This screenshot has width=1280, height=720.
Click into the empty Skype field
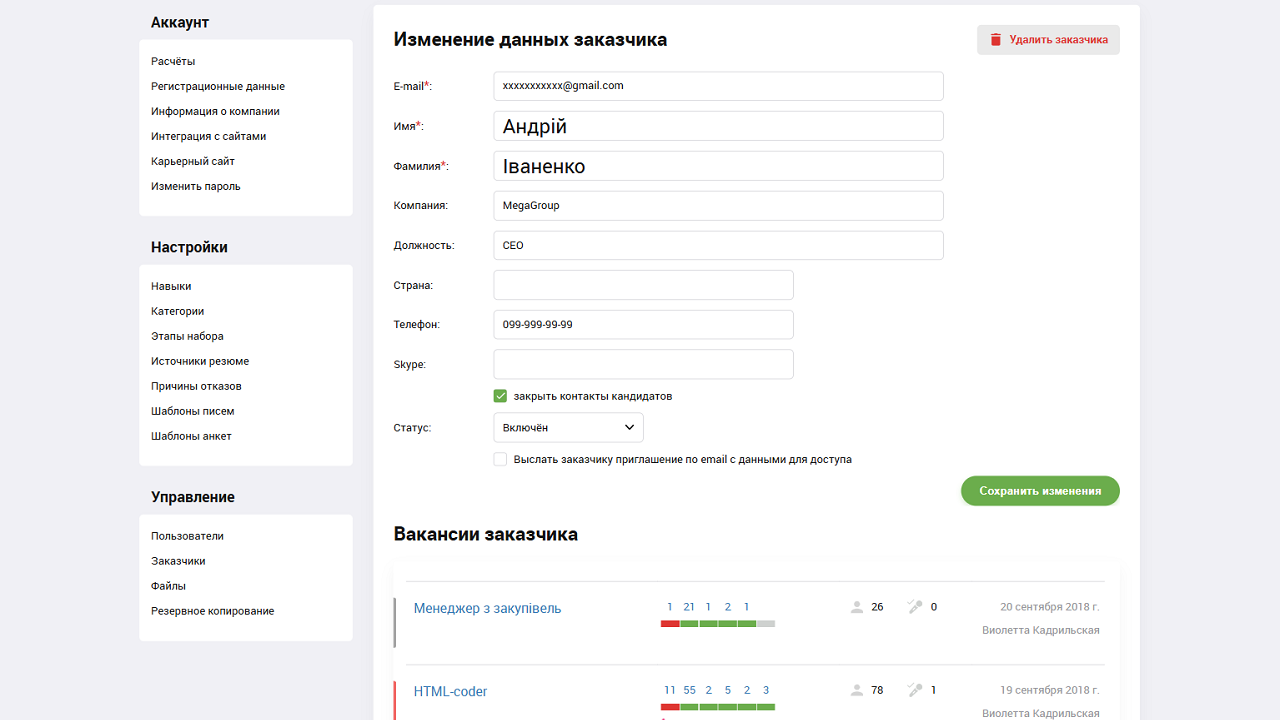643,363
